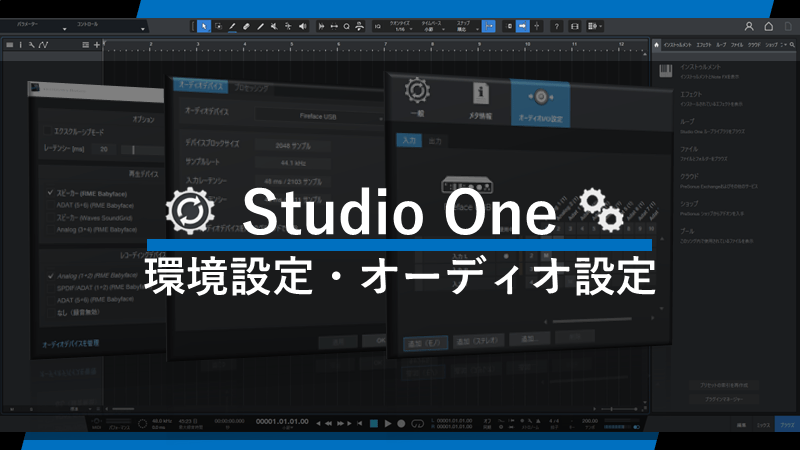Click the browser search magnifier icon
This screenshot has width=800, height=450.
(x=792, y=45)
